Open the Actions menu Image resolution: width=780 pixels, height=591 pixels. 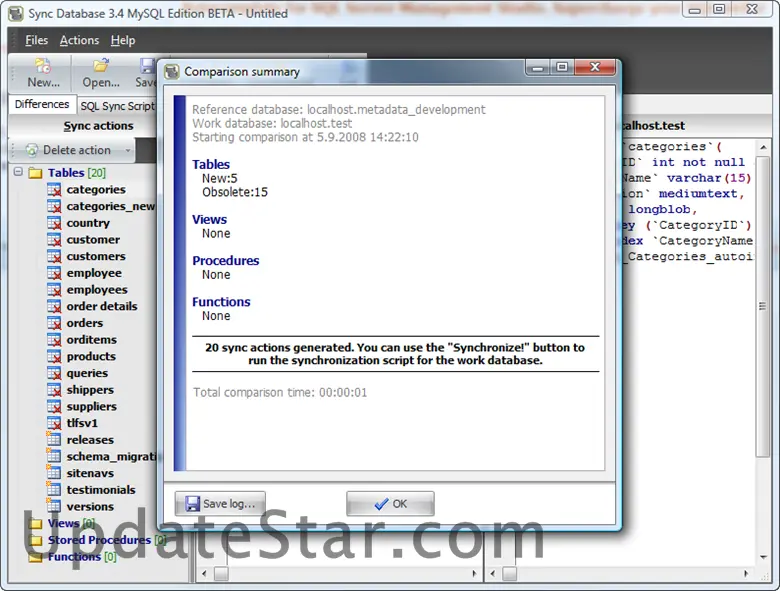80,40
